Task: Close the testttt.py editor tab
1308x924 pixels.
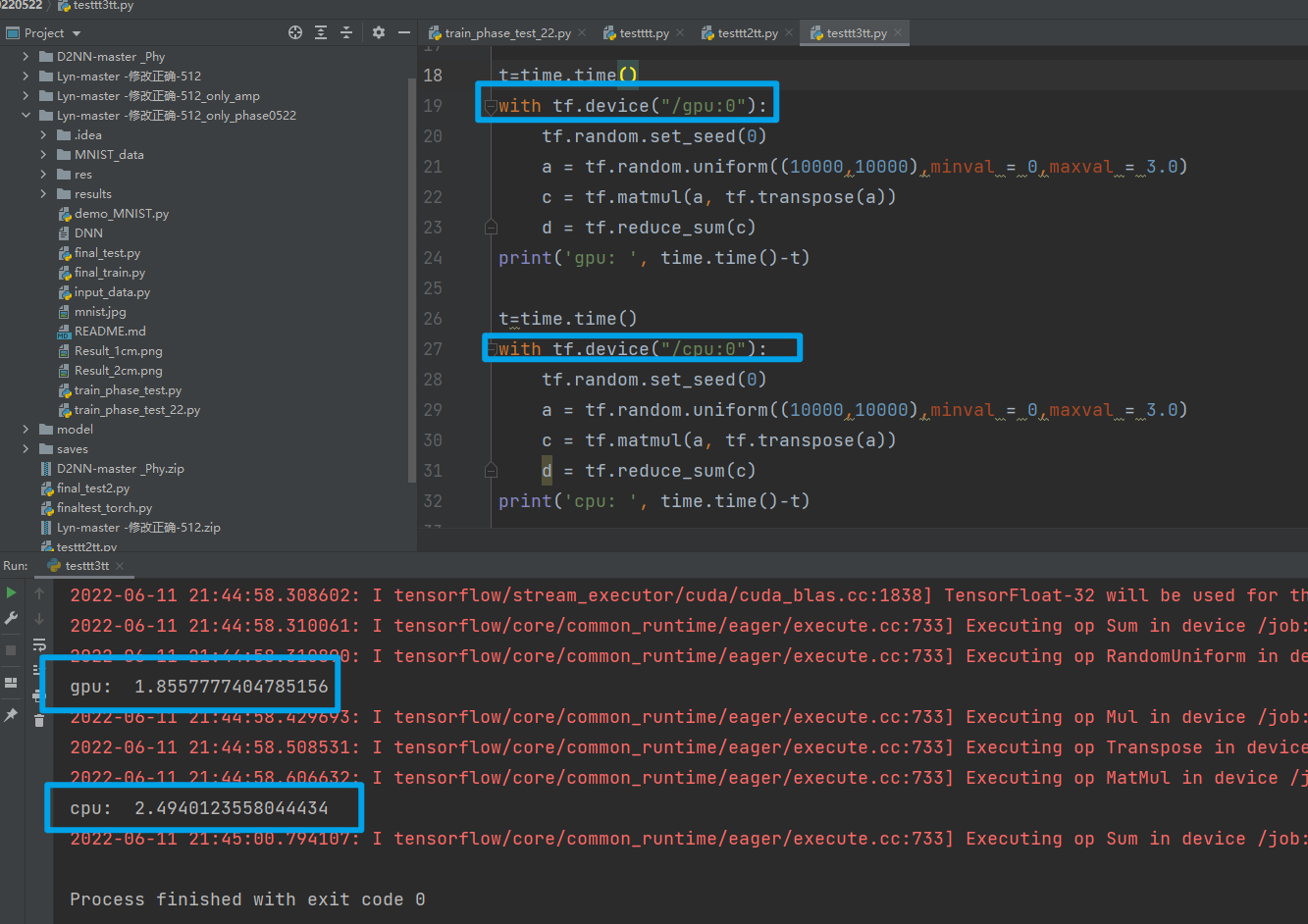Action: click(x=680, y=32)
